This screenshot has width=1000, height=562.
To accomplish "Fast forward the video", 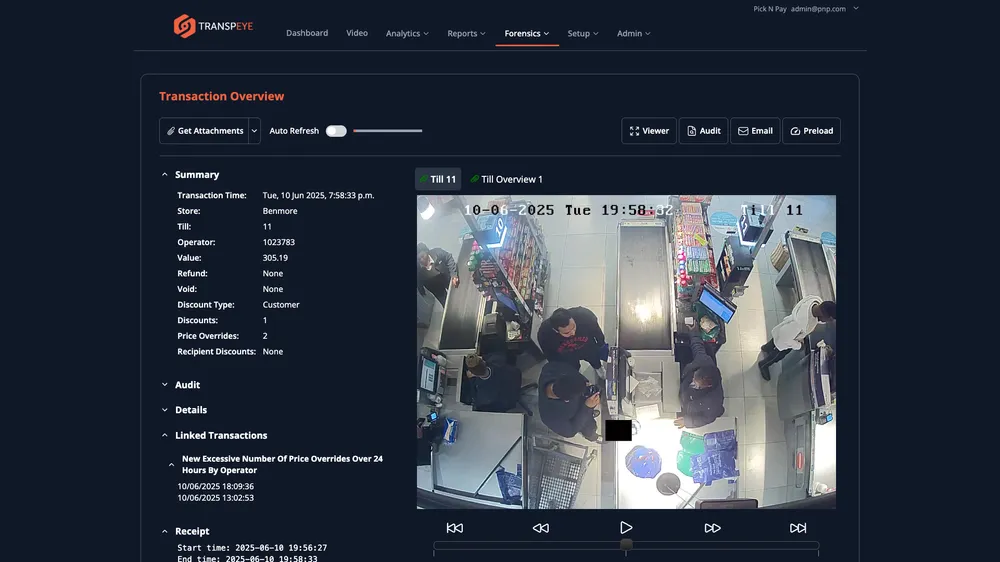I will click(712, 528).
